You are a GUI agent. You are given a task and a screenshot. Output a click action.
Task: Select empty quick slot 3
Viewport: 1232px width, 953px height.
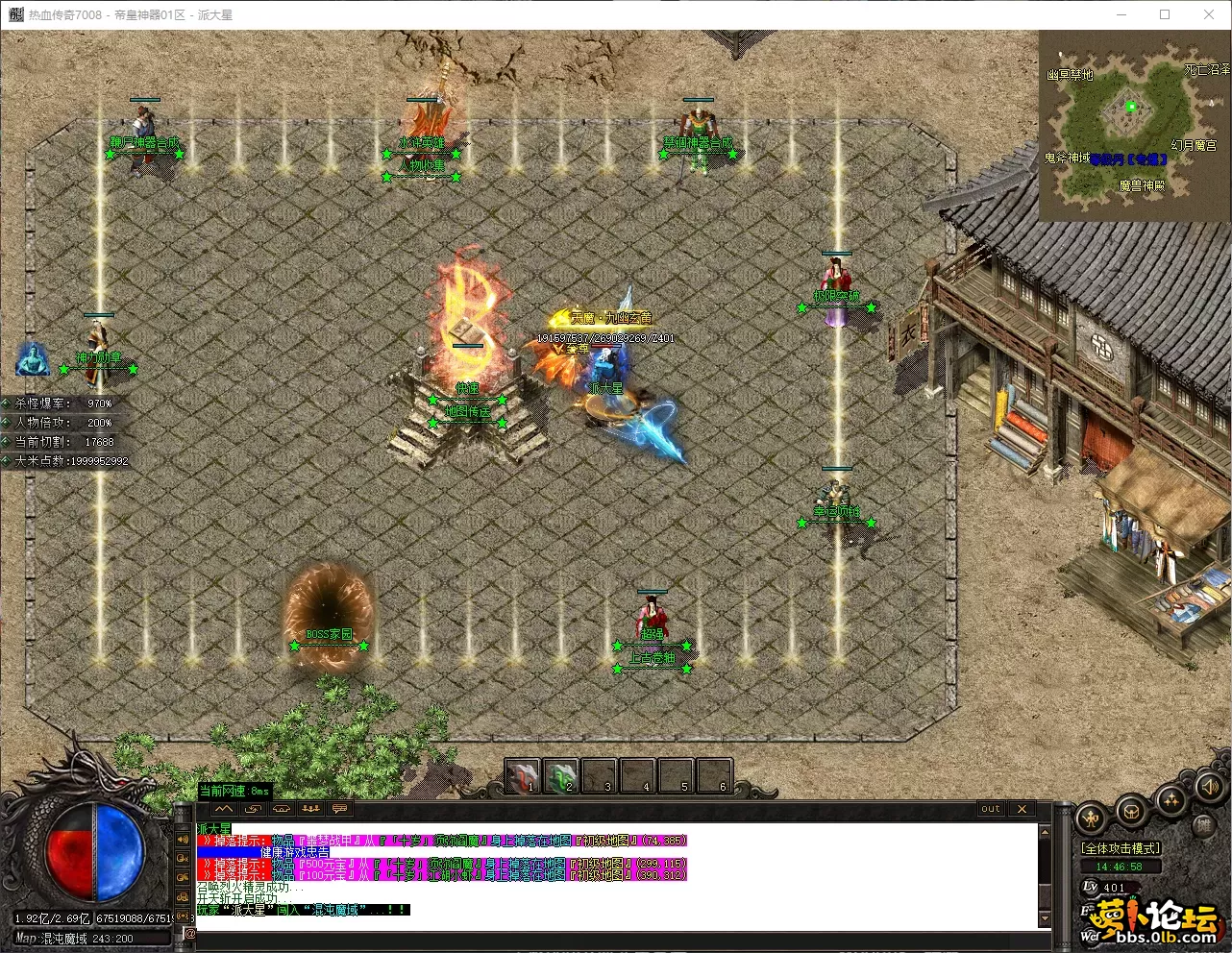(600, 775)
